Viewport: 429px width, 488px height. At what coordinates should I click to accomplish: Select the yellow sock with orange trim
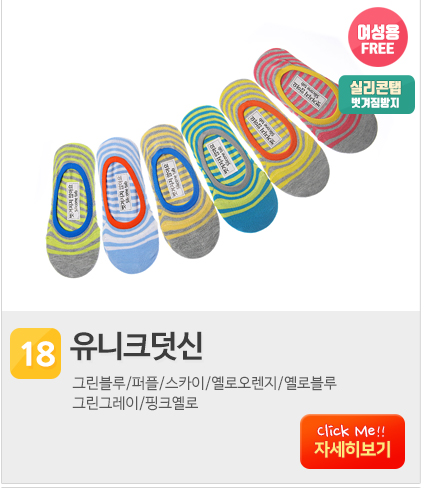pyautogui.click(x=273, y=137)
